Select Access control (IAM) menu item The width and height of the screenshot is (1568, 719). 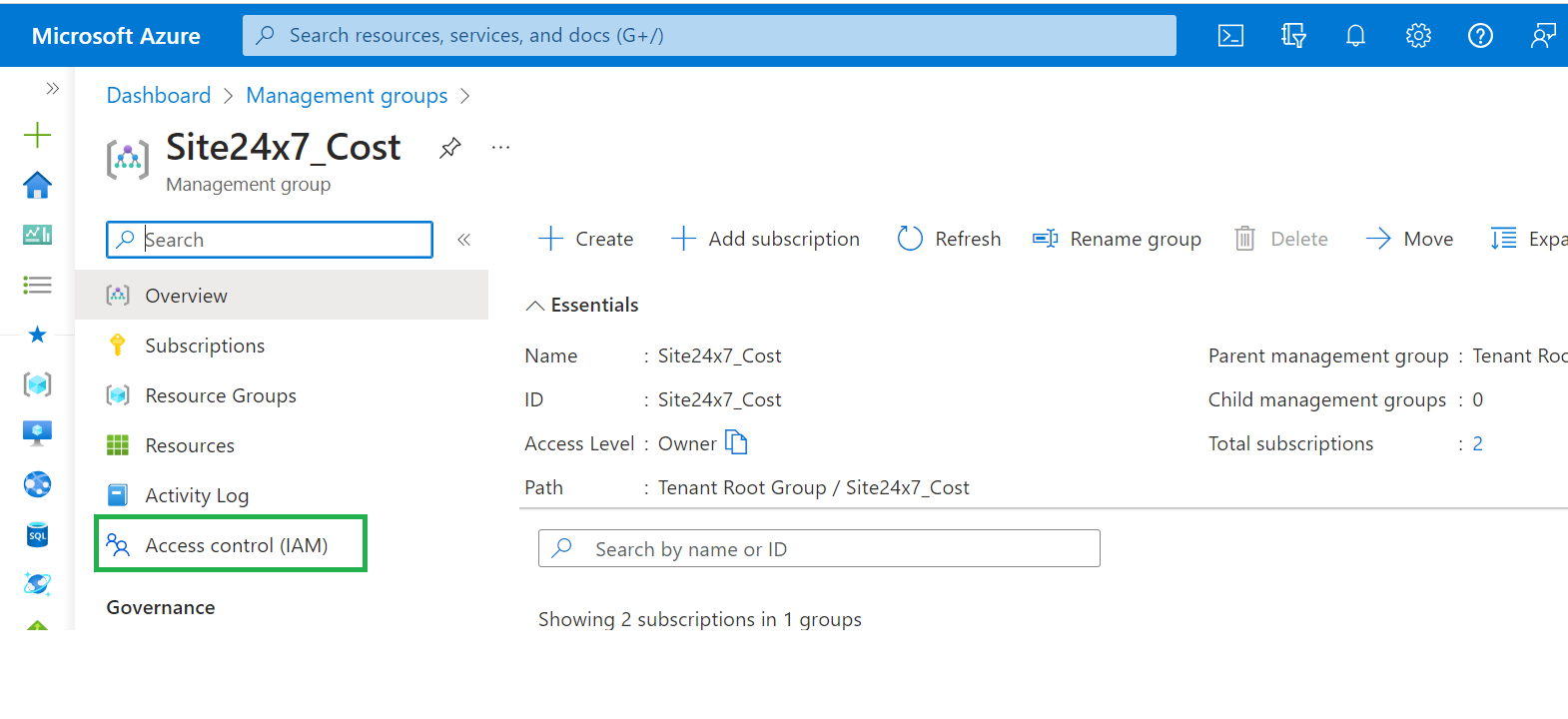point(236,545)
